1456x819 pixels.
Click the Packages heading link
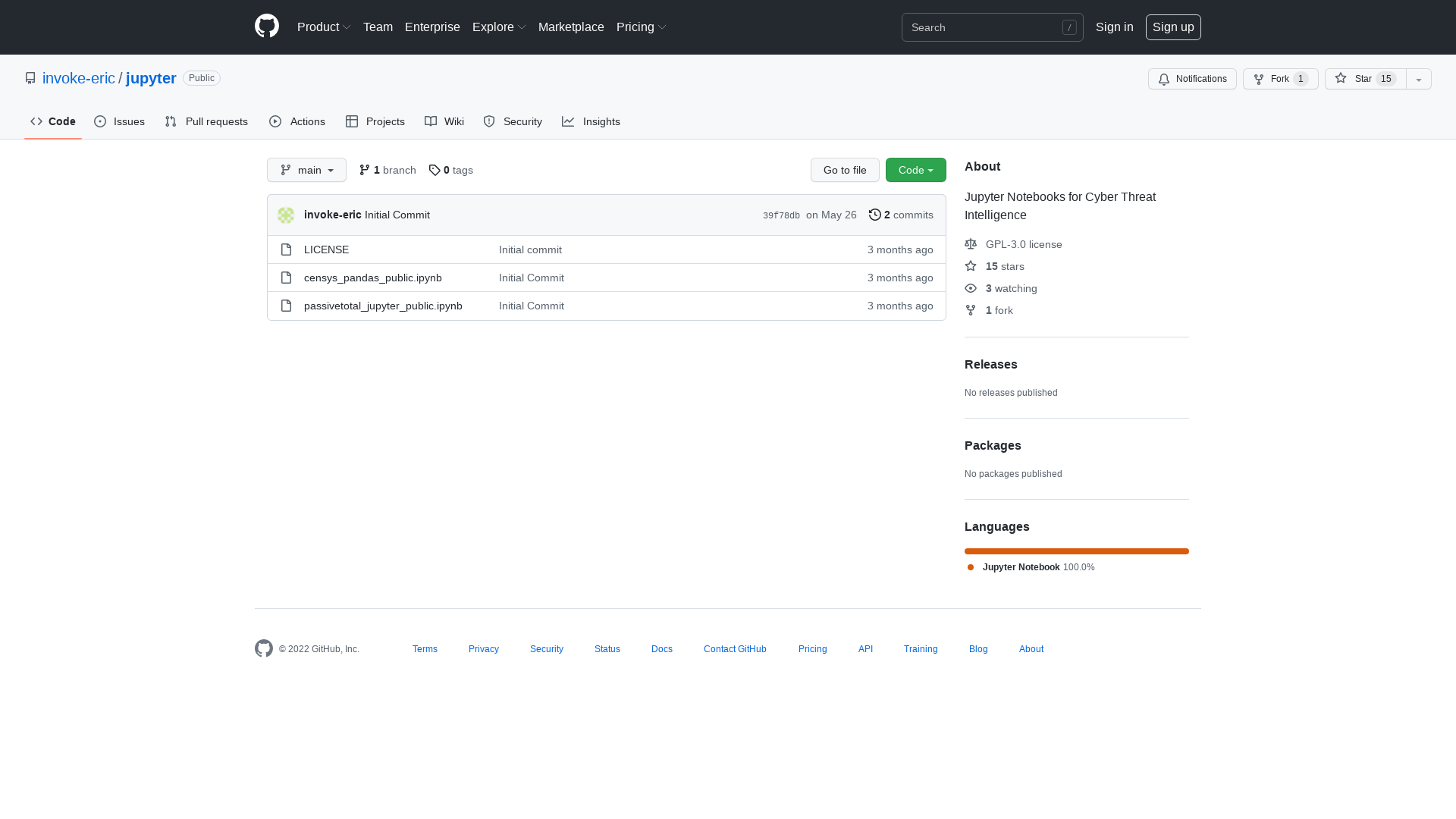993,445
